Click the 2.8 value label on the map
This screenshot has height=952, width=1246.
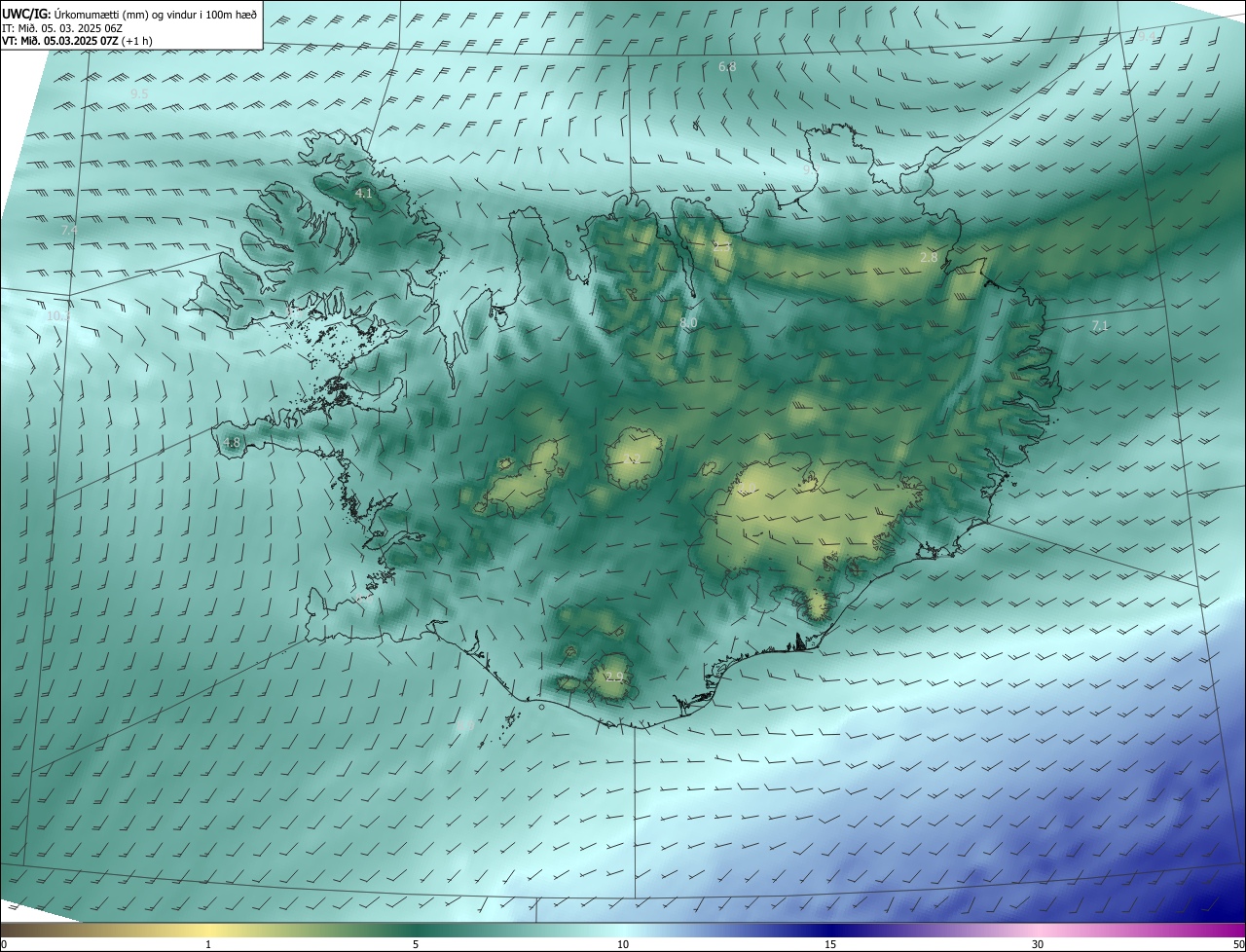929,257
